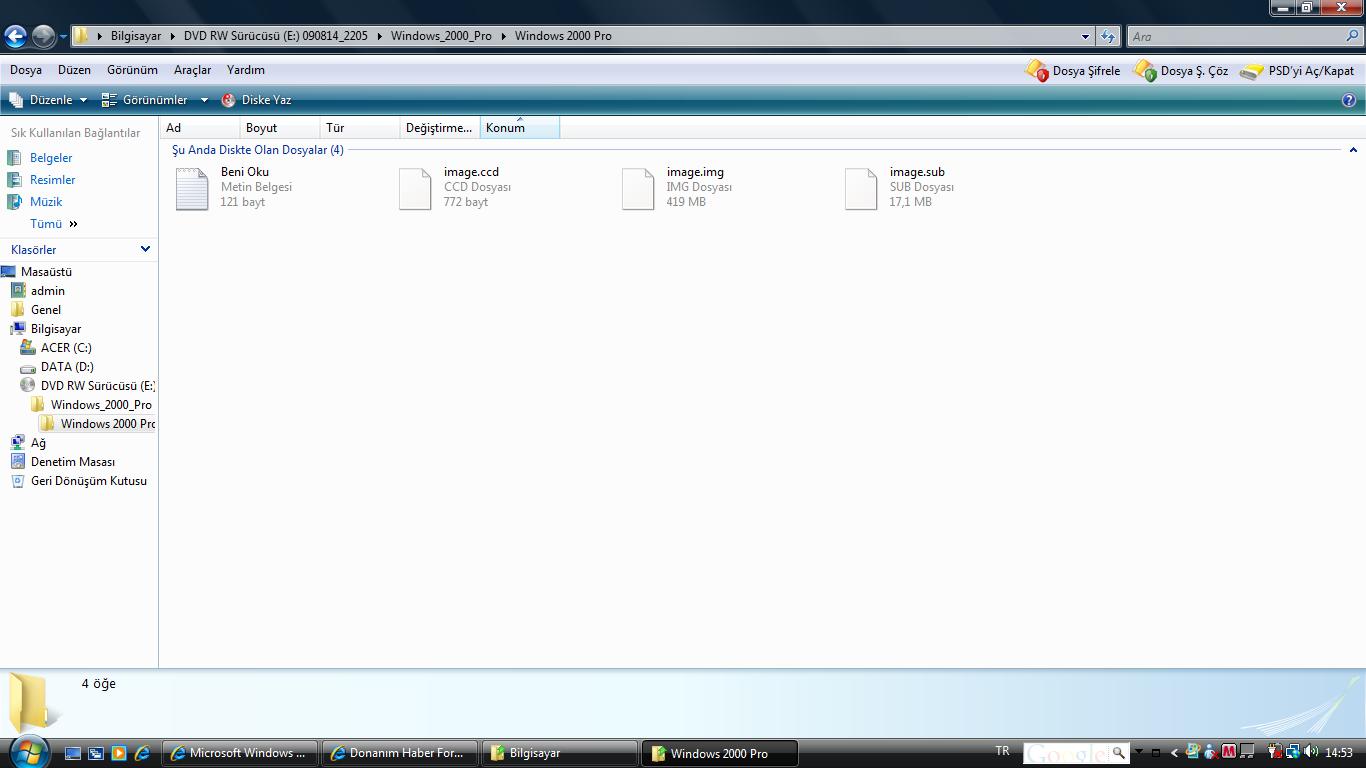Open the Görünüm menu
This screenshot has width=1366, height=768.
click(x=132, y=70)
